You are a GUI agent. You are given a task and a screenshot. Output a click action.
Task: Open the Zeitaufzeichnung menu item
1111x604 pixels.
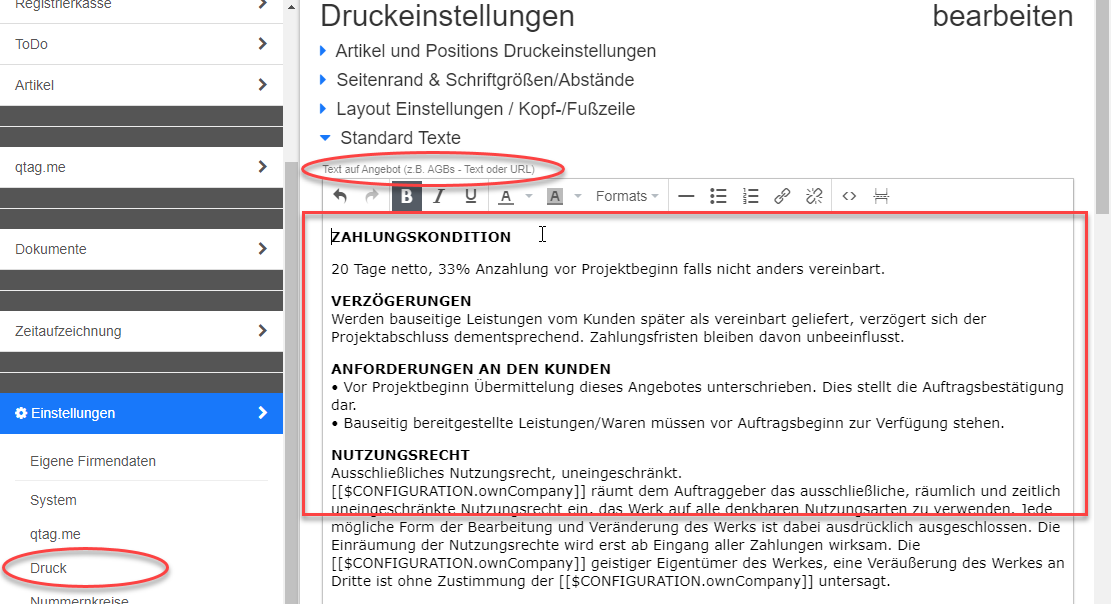click(x=142, y=331)
